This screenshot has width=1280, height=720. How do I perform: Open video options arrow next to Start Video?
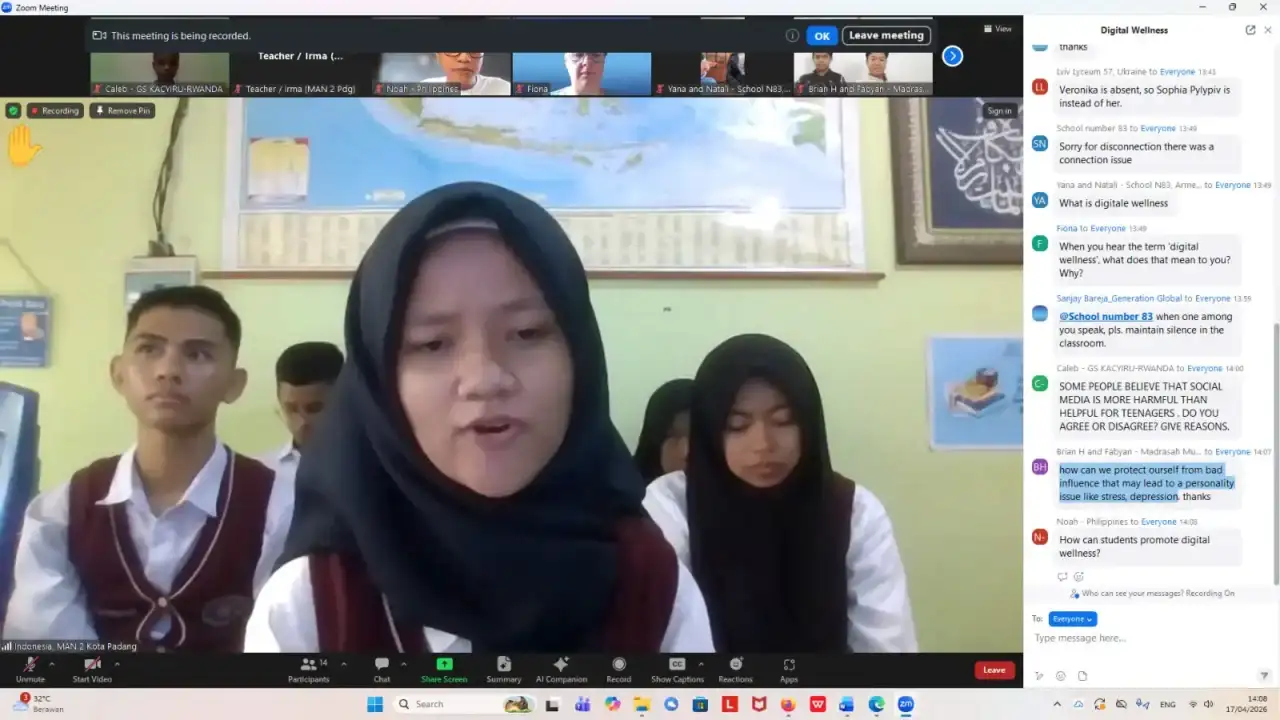(x=117, y=664)
